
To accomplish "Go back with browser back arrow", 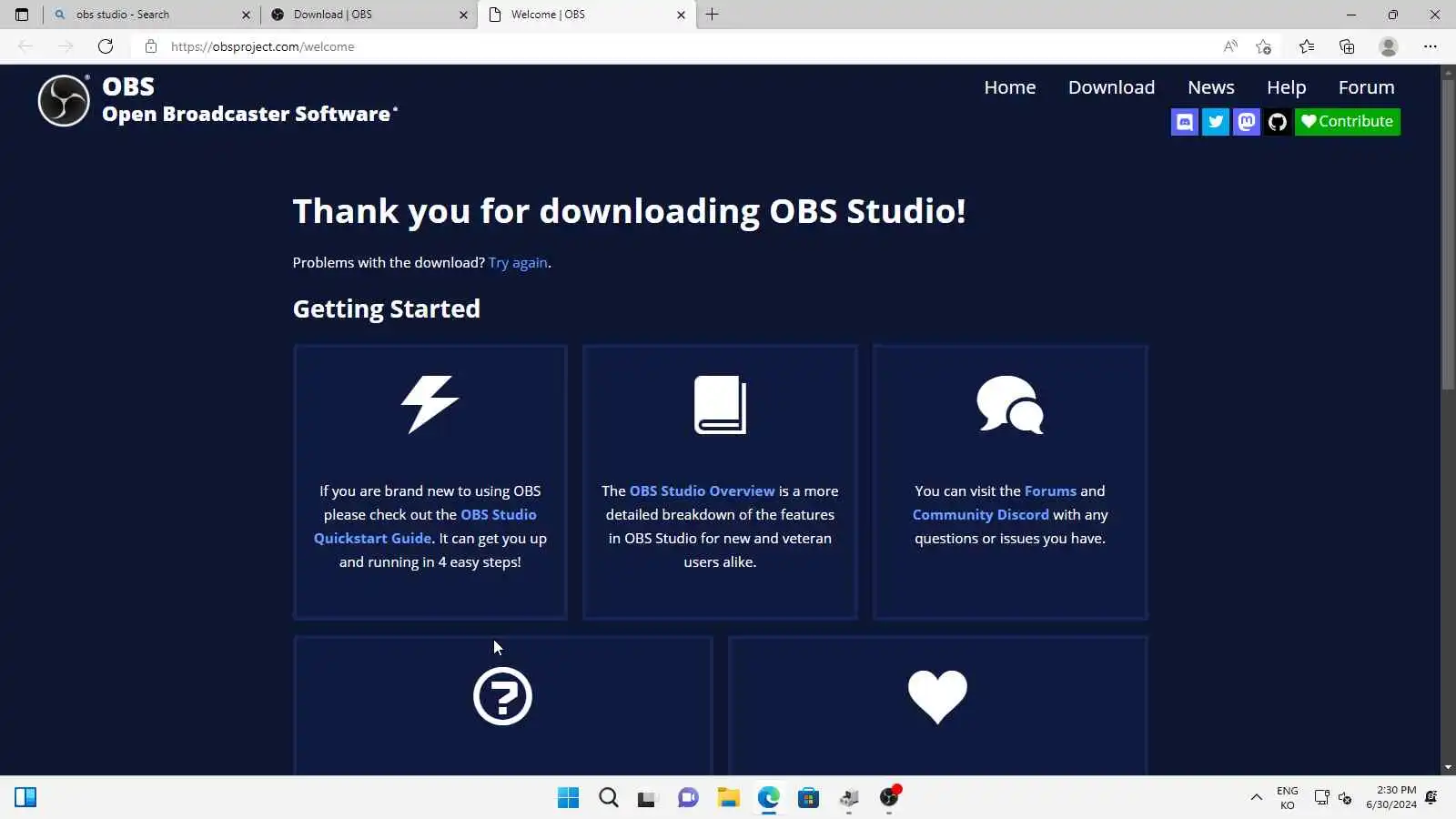I will [25, 46].
